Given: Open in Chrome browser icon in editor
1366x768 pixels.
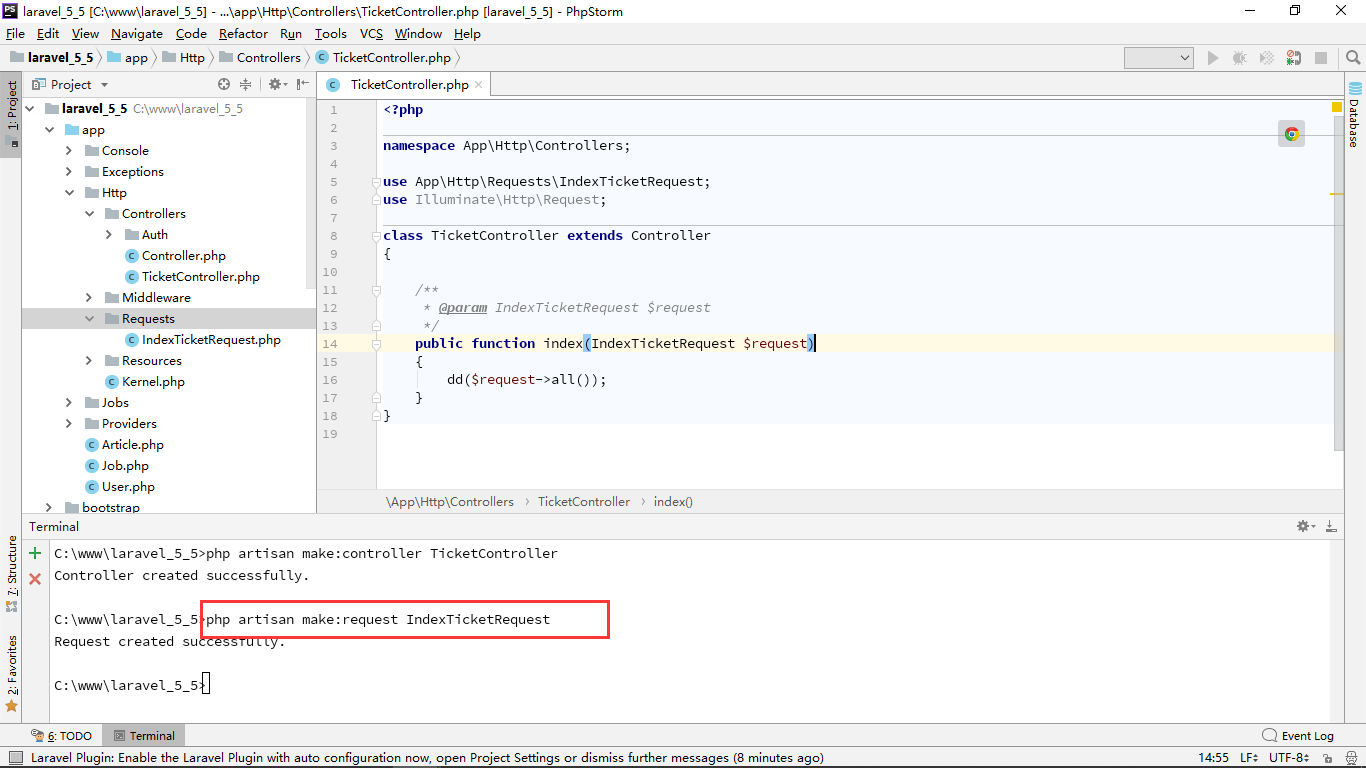Looking at the screenshot, I should 1291,134.
